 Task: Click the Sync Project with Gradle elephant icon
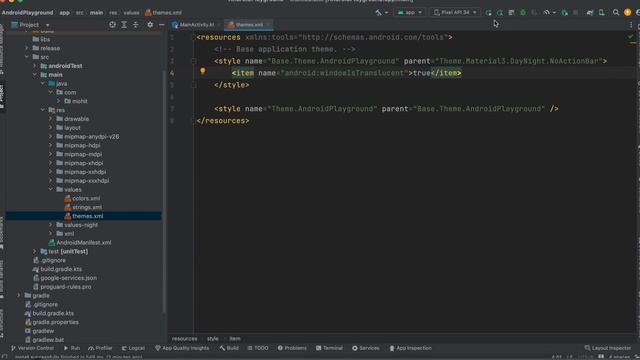590,13
